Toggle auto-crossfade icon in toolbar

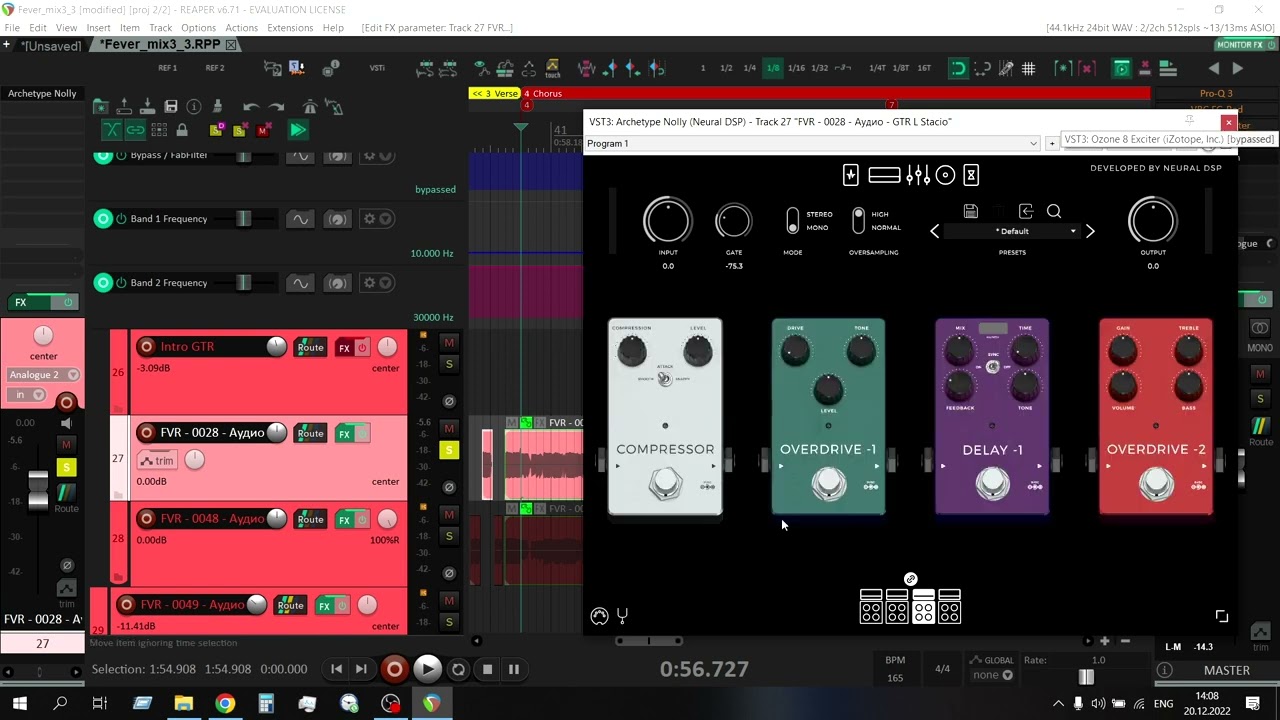111,130
